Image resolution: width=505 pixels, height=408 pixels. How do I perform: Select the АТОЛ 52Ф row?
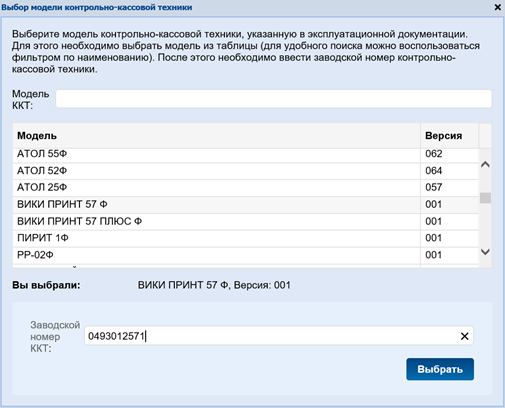click(x=245, y=171)
